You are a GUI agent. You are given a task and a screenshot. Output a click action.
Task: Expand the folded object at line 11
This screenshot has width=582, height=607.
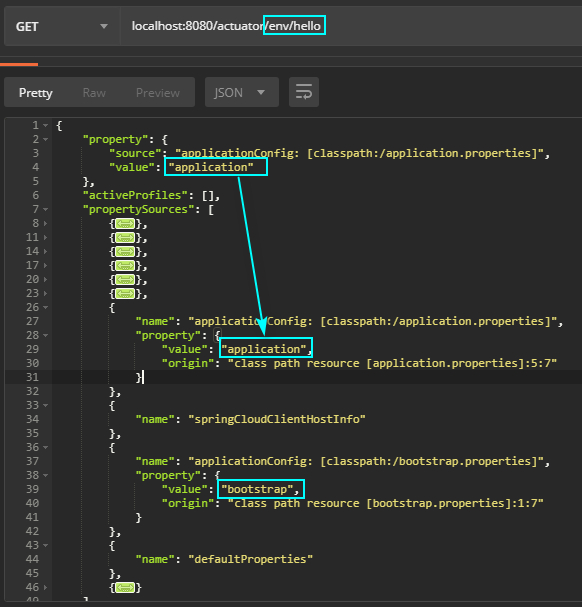coord(46,237)
